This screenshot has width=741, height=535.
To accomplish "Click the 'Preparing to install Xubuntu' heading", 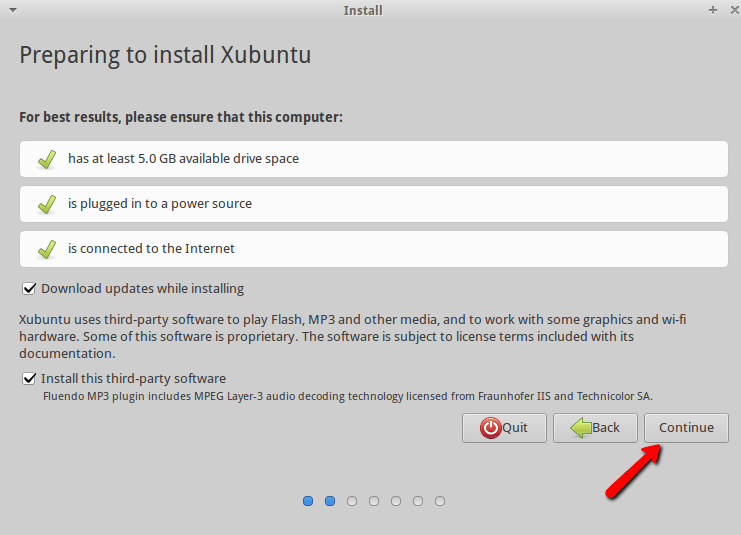I will (165, 55).
